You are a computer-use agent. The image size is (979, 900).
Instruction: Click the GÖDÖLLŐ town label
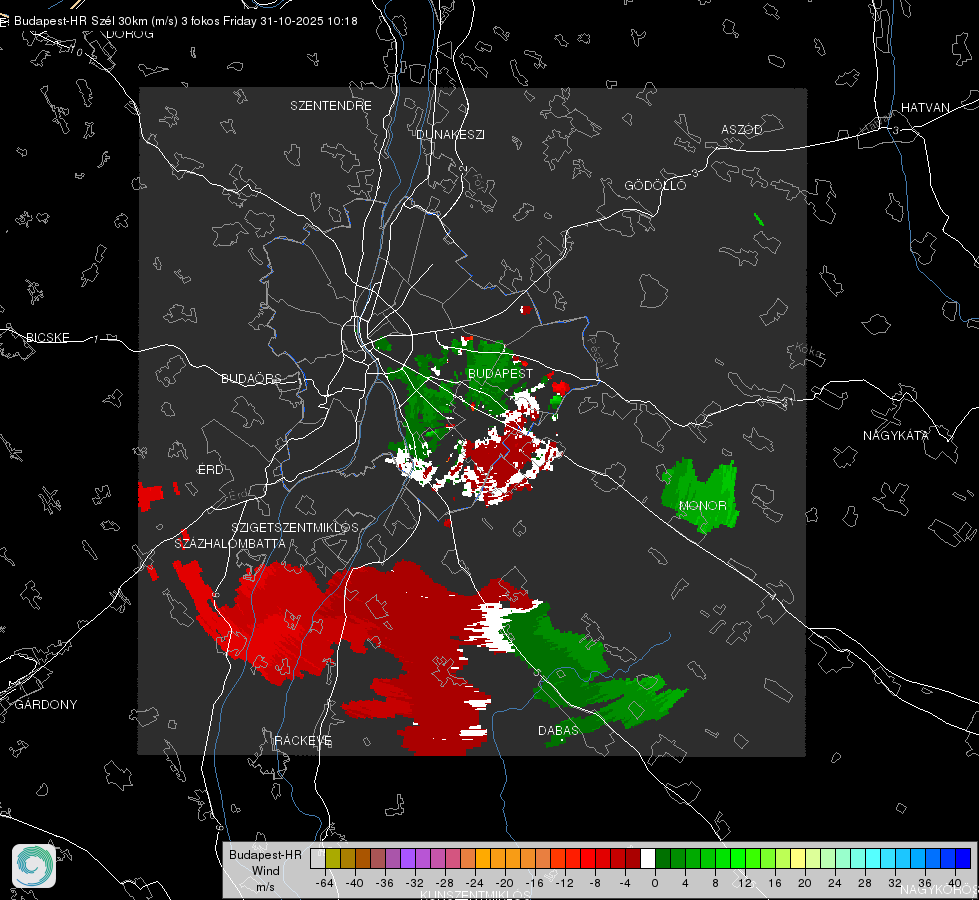[x=655, y=185]
